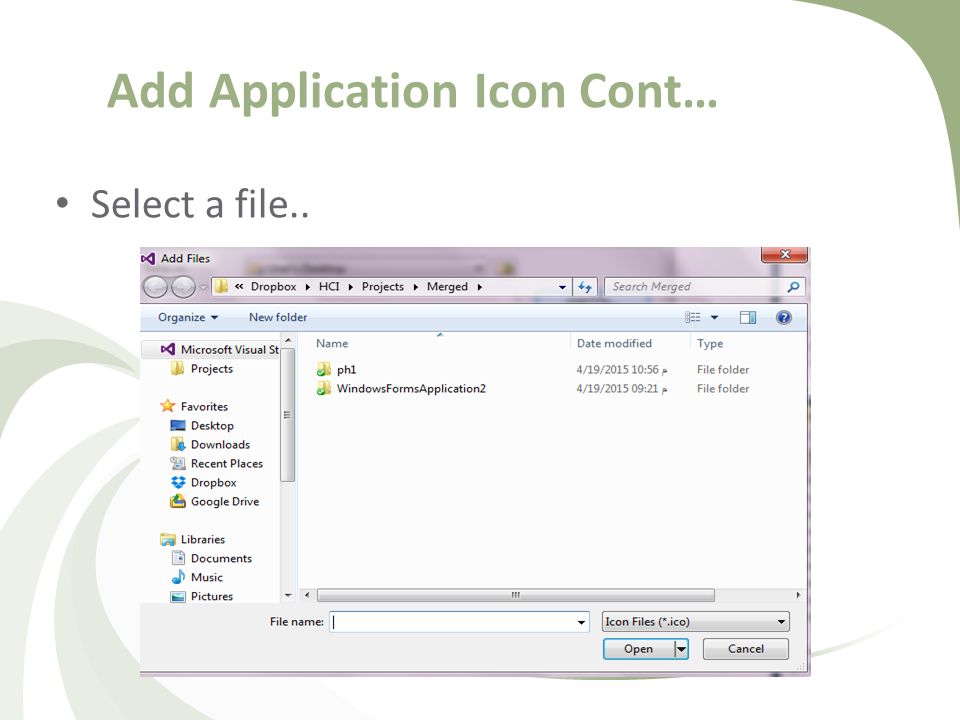Expand recent pages dropdown beside Forward button
This screenshot has height=720, width=960.
tap(203, 287)
